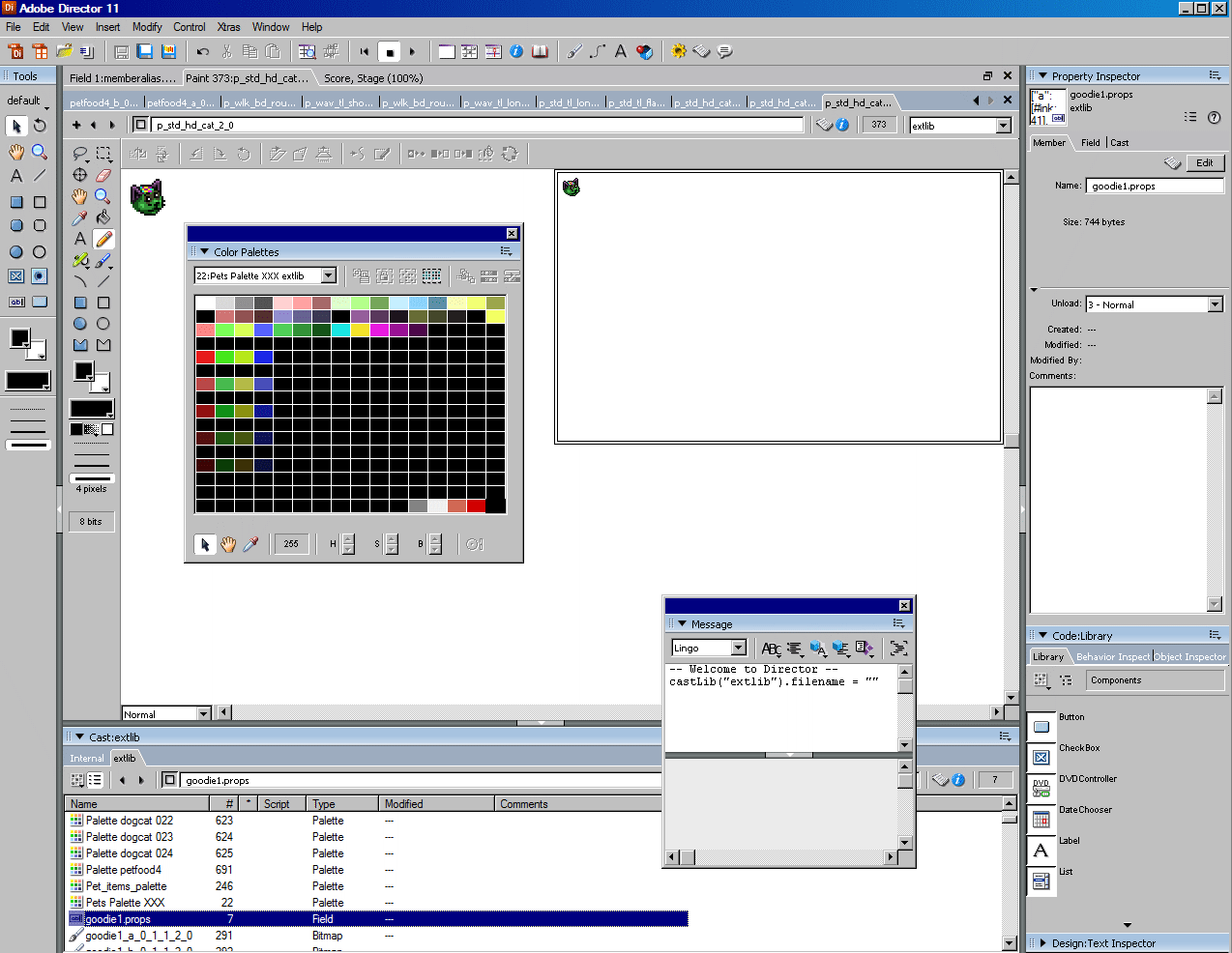
Task: Toggle Library list view style icon
Action: coord(1066,680)
